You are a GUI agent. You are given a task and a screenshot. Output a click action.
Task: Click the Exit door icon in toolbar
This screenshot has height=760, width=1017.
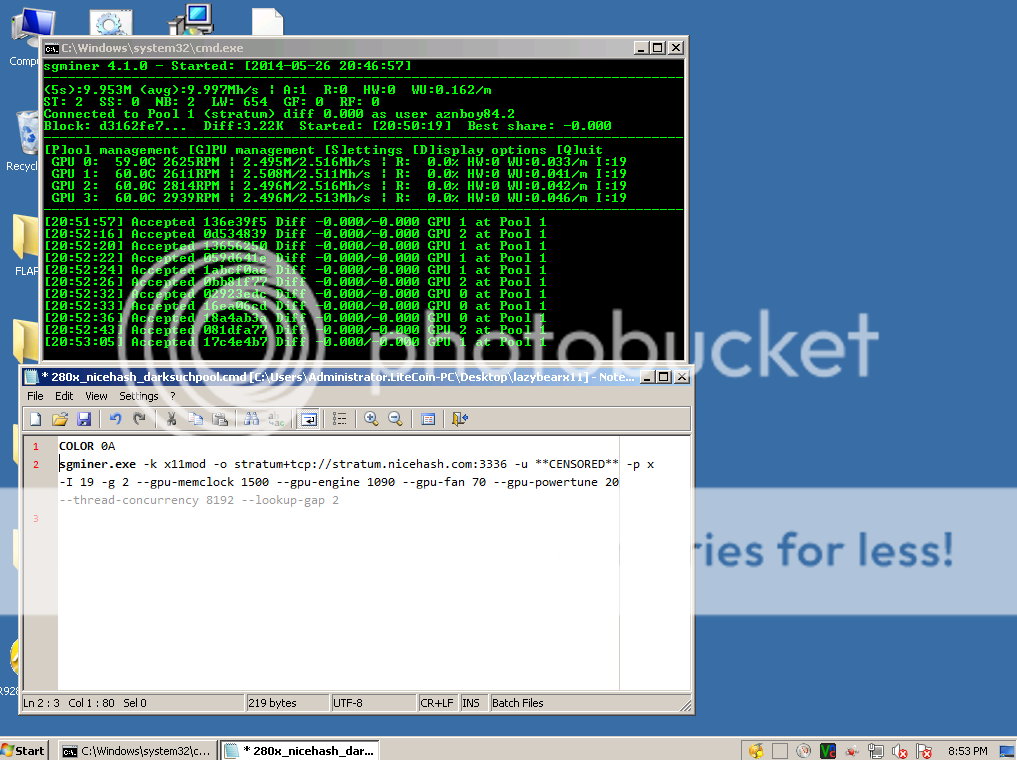pos(460,419)
